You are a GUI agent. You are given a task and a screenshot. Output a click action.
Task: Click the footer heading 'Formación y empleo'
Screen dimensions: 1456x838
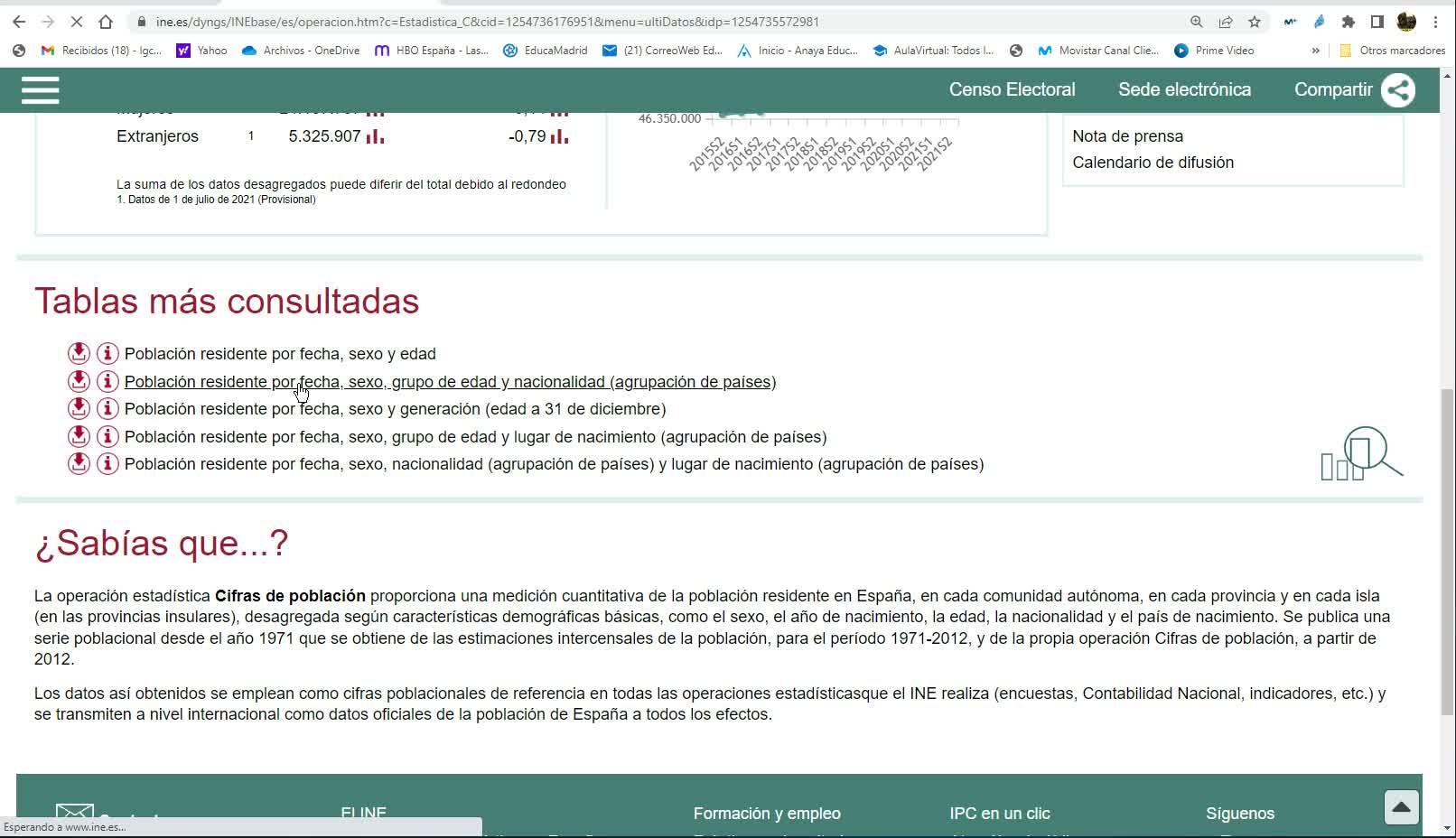(767, 814)
